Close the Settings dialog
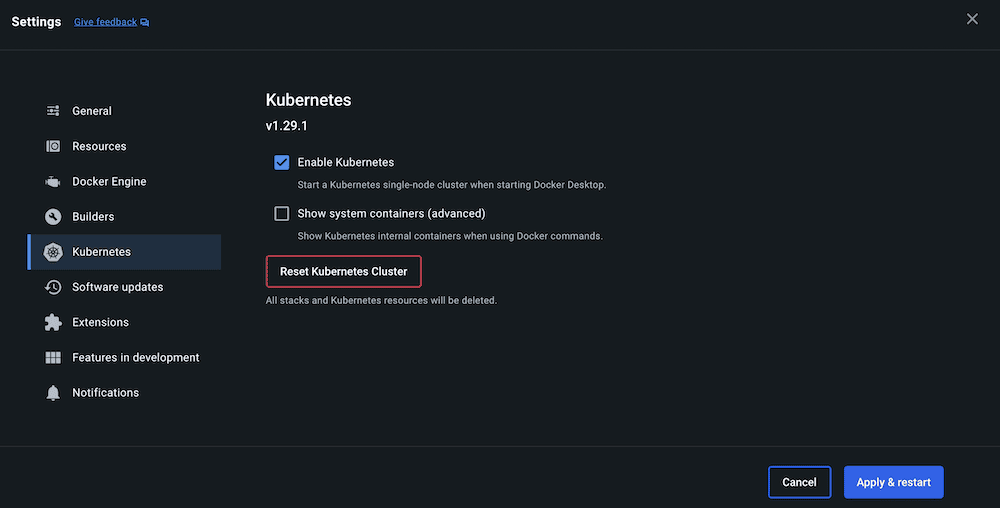The width and height of the screenshot is (1000, 508). 972,19
